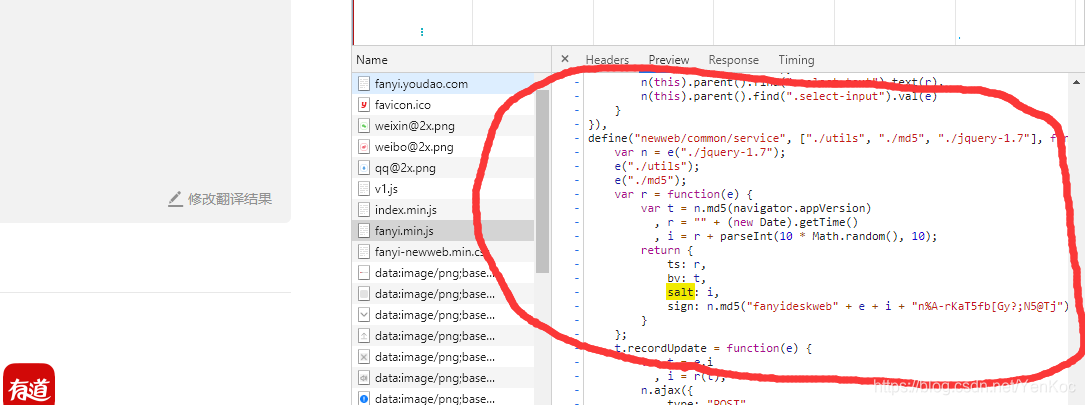Click the parseInt(10 * Math.random(), 10) line
Screen dimensions: 1085x405
[x=796, y=236]
